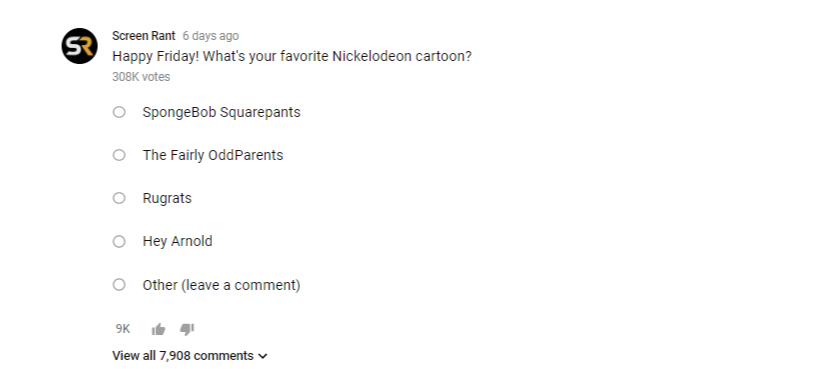Click the 308K votes count text
This screenshot has width=815, height=369.
click(x=141, y=76)
